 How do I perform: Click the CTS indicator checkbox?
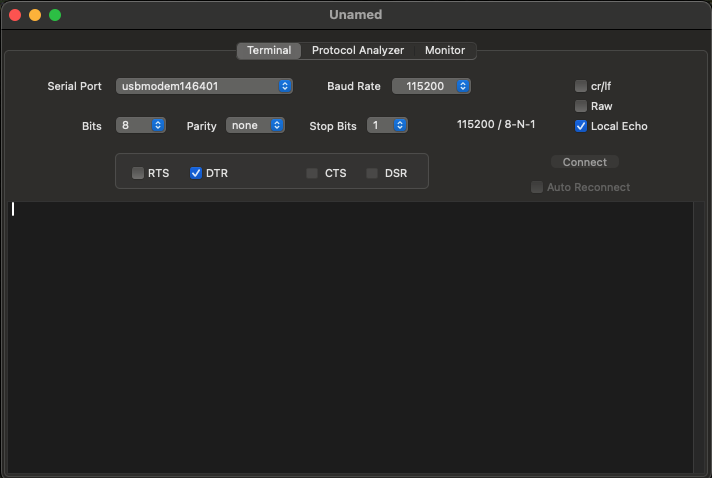coord(312,173)
